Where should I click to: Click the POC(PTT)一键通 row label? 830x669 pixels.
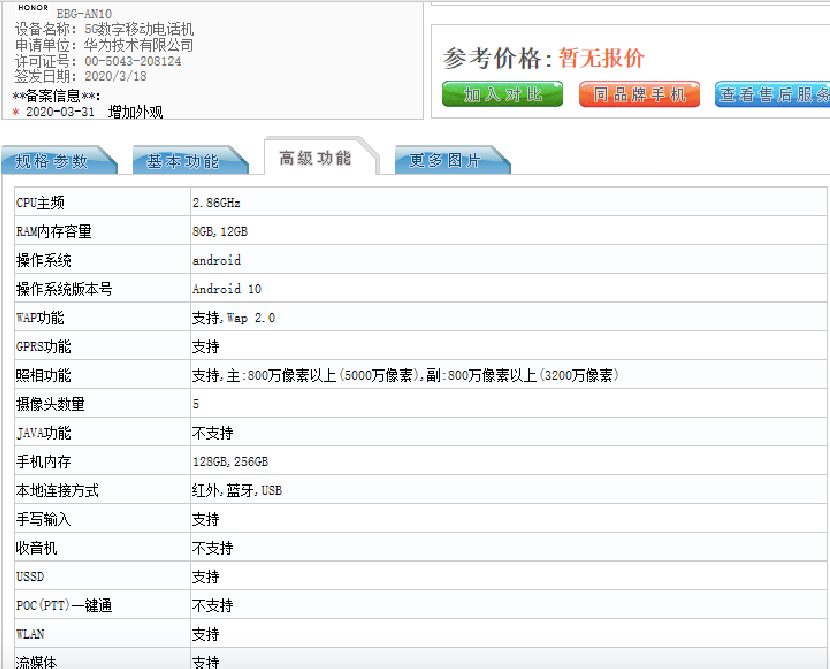(64, 606)
